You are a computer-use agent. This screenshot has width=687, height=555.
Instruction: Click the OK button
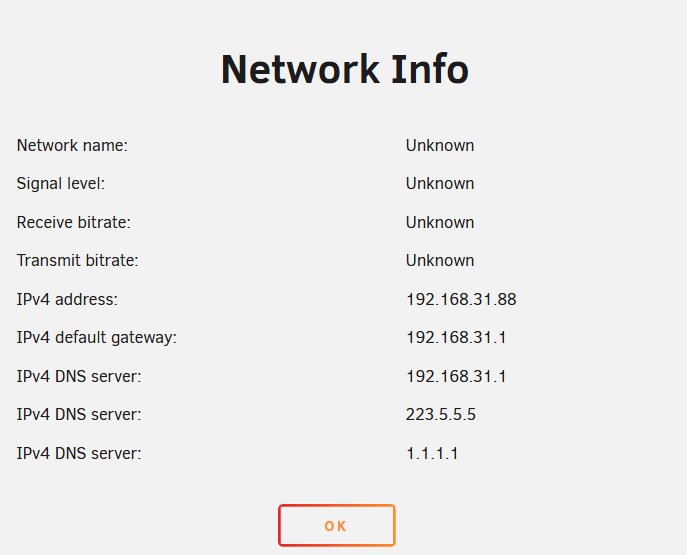click(x=336, y=525)
